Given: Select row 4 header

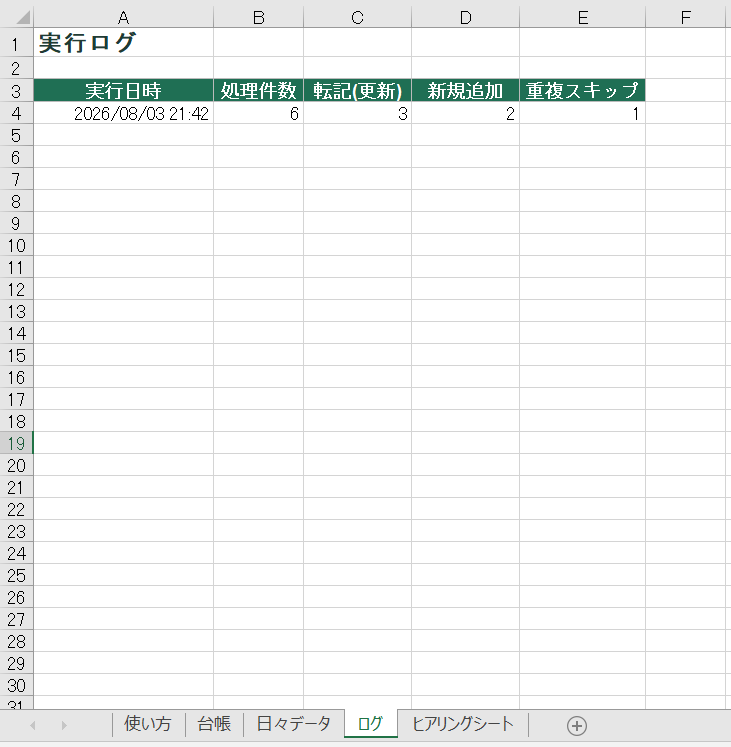Looking at the screenshot, I should [16, 113].
